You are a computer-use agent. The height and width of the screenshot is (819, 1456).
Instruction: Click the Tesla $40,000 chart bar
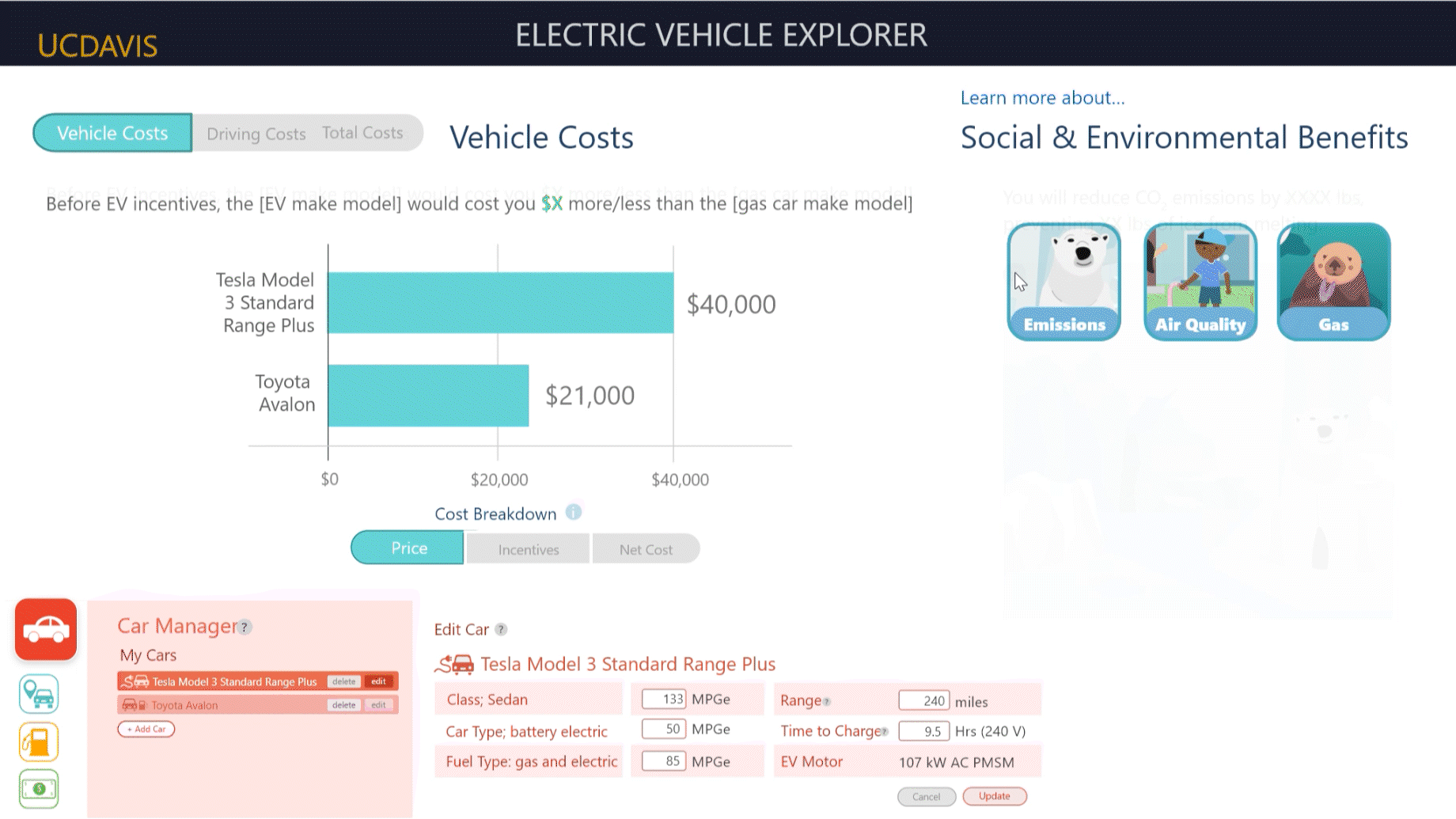501,303
